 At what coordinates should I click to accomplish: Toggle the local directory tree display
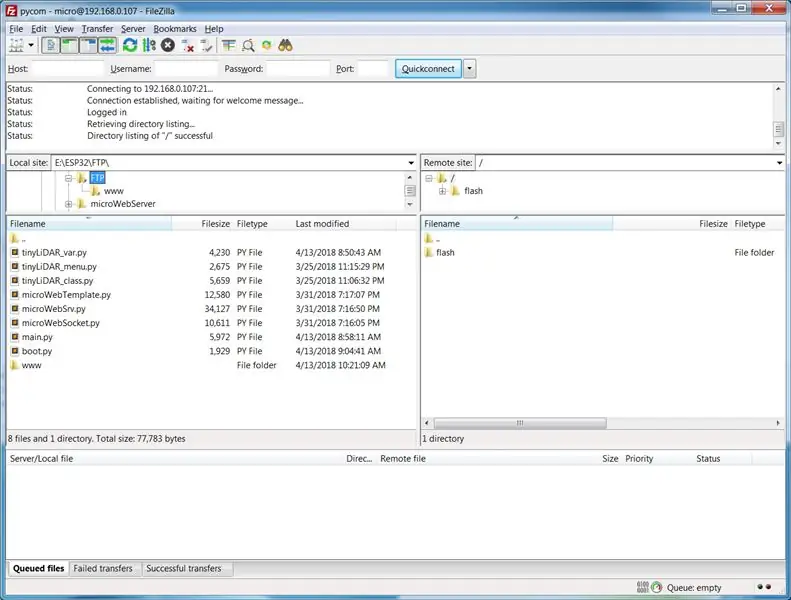(x=70, y=45)
